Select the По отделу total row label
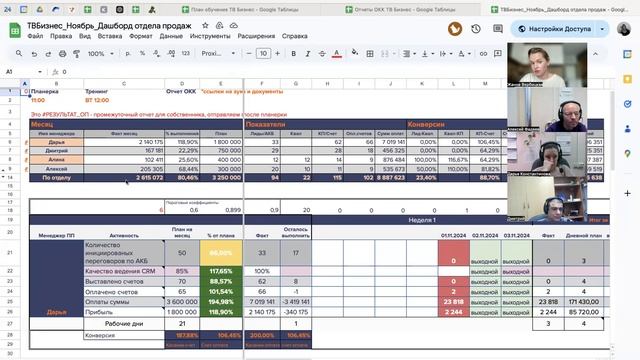The image size is (640, 360). point(56,178)
